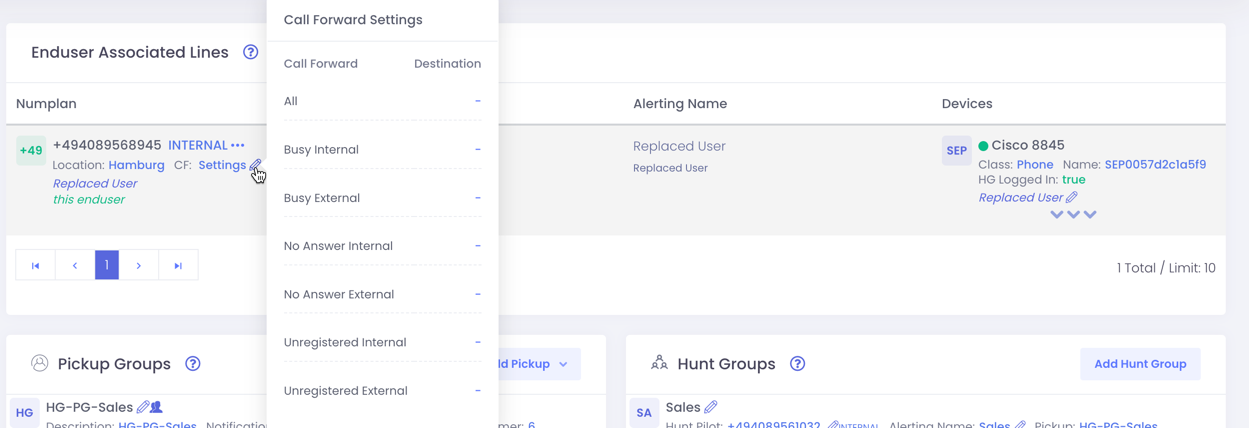The height and width of the screenshot is (428, 1249).
Task: Click help icon beside Enduser Associated Lines
Action: click(251, 52)
